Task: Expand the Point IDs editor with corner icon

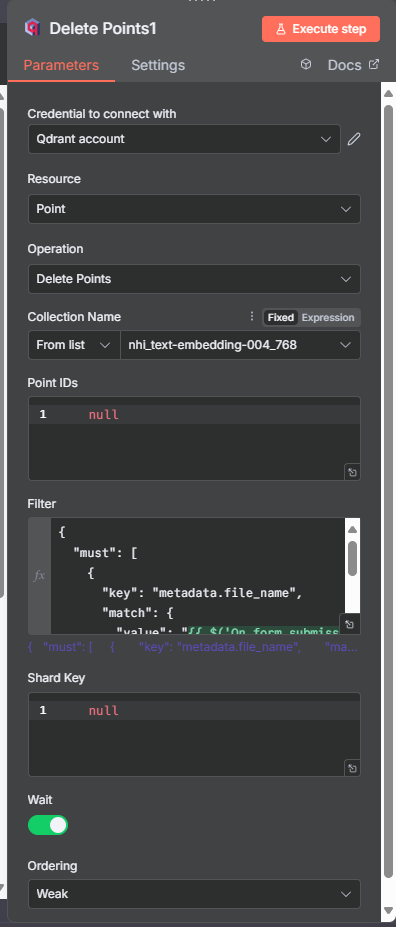Action: (x=352, y=472)
